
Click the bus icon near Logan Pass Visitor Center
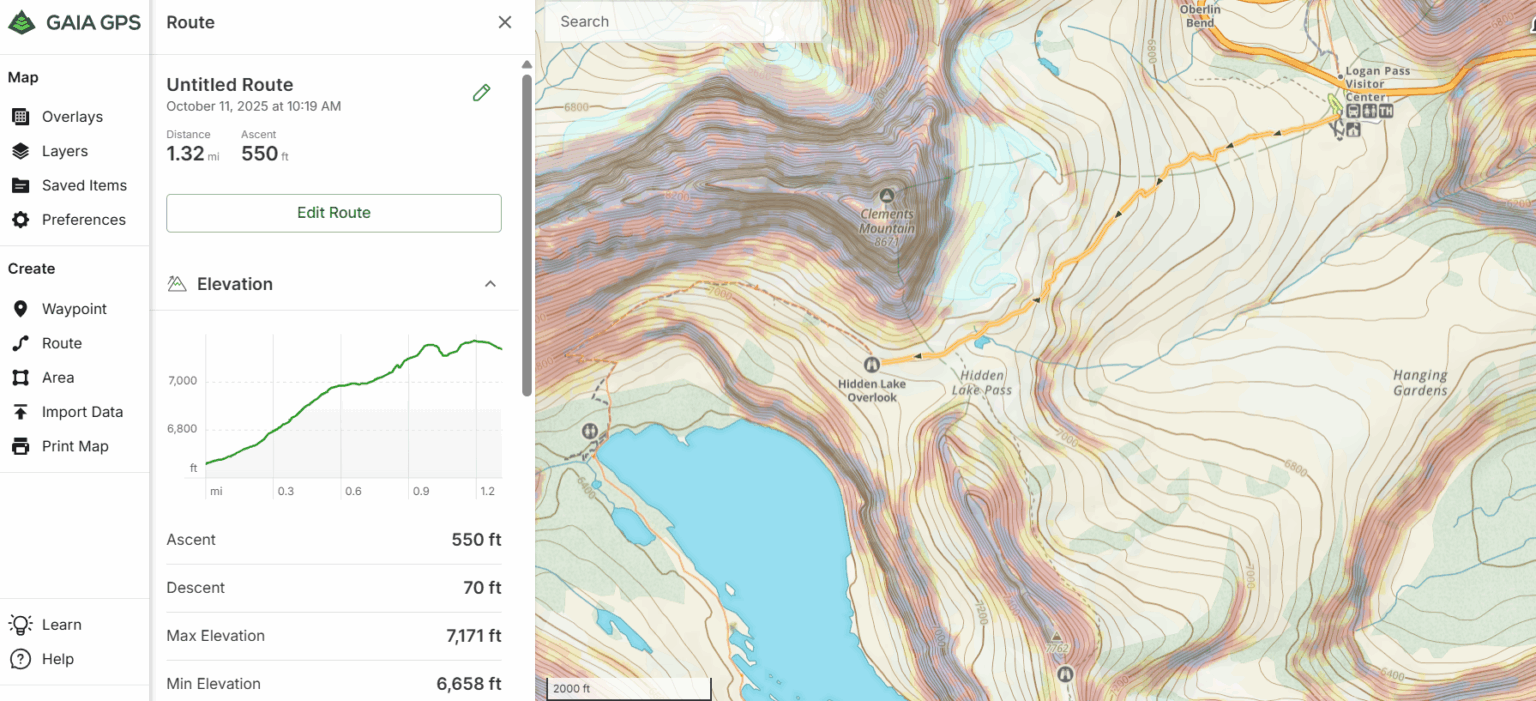pos(1353,111)
